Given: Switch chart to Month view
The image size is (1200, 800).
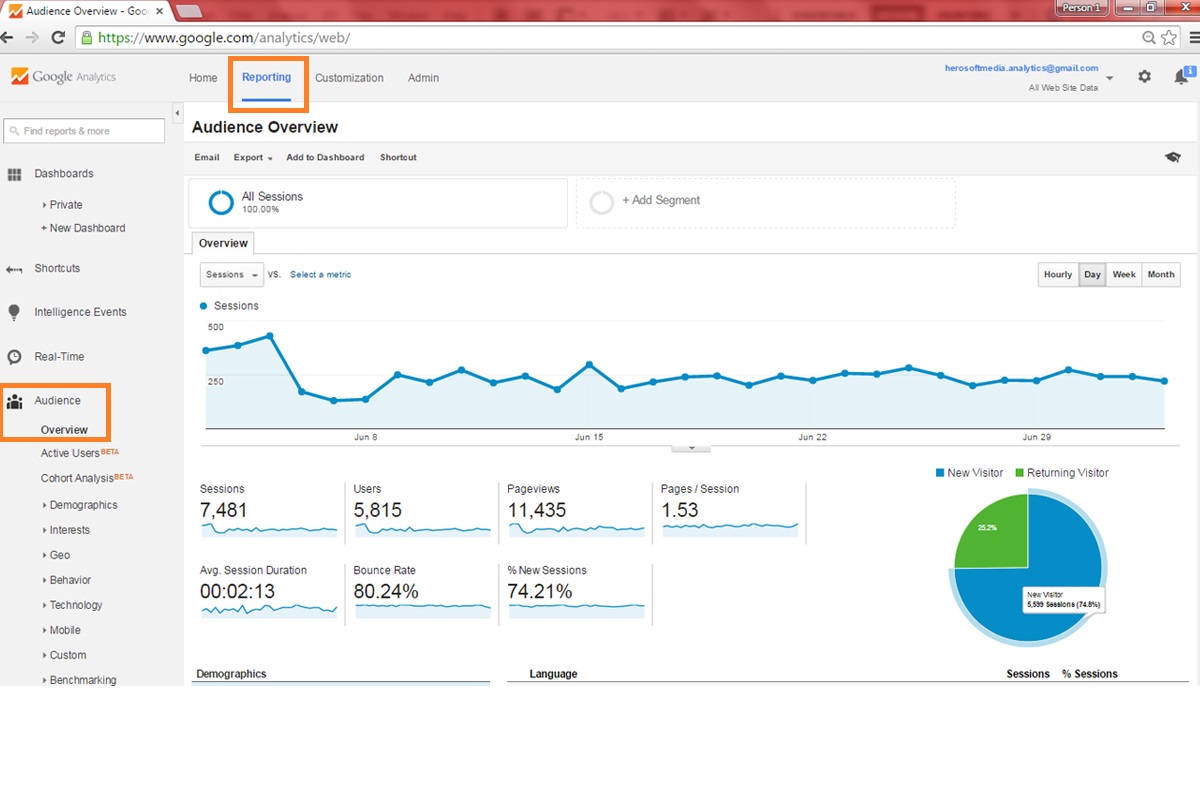Looking at the screenshot, I should (x=1160, y=275).
